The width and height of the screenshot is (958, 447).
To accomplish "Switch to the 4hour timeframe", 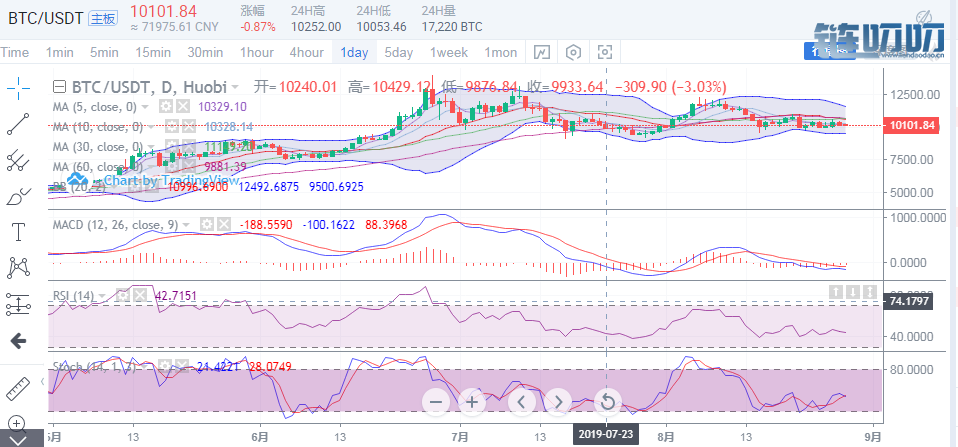I will click(x=306, y=52).
